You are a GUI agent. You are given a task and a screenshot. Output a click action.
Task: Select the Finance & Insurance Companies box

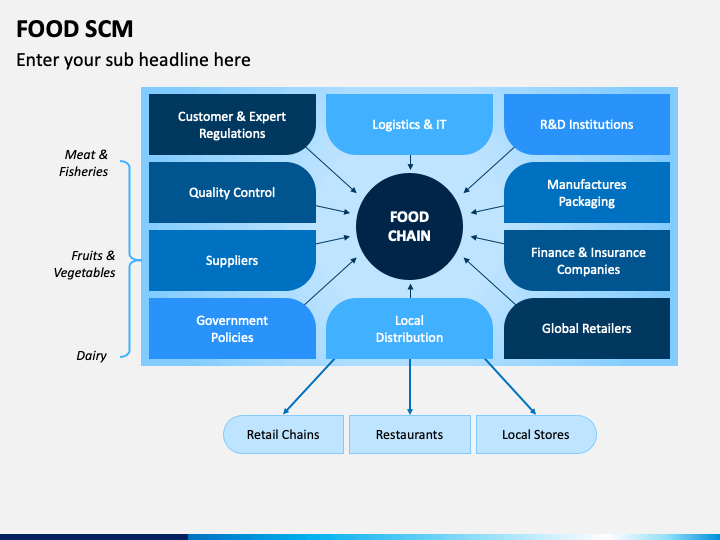click(x=587, y=260)
